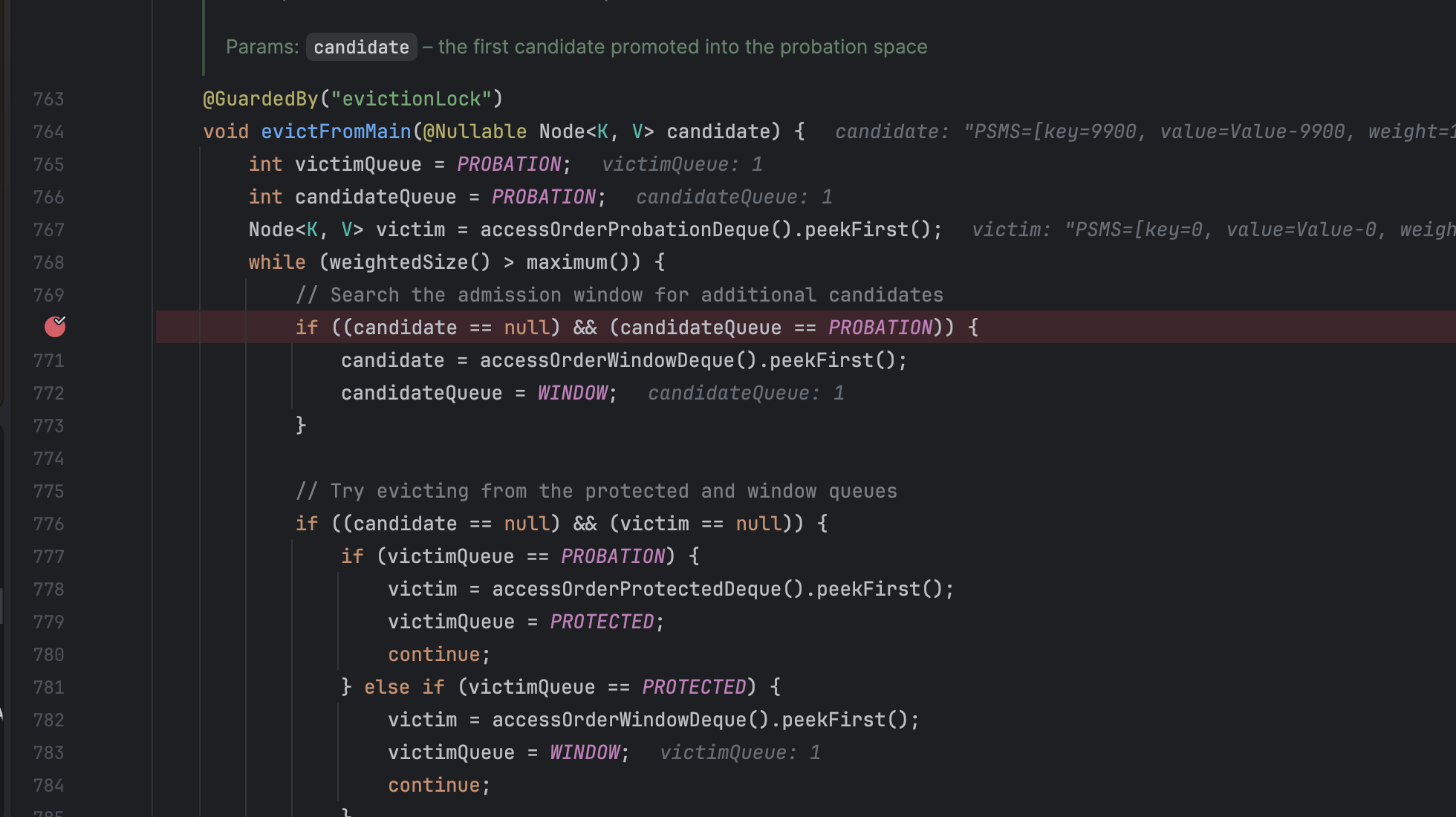The height and width of the screenshot is (817, 1456).
Task: Click the PROTECTED constant on line 779
Action: (x=601, y=622)
